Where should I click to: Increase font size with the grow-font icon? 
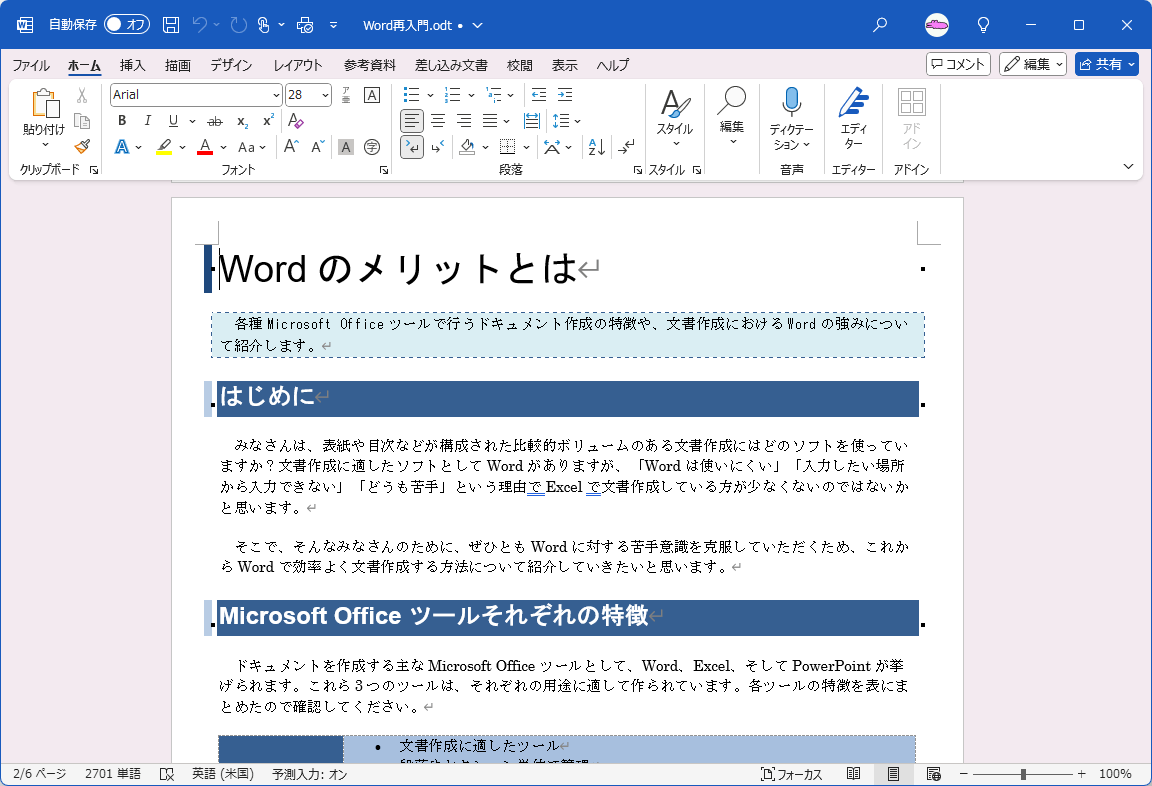click(291, 147)
